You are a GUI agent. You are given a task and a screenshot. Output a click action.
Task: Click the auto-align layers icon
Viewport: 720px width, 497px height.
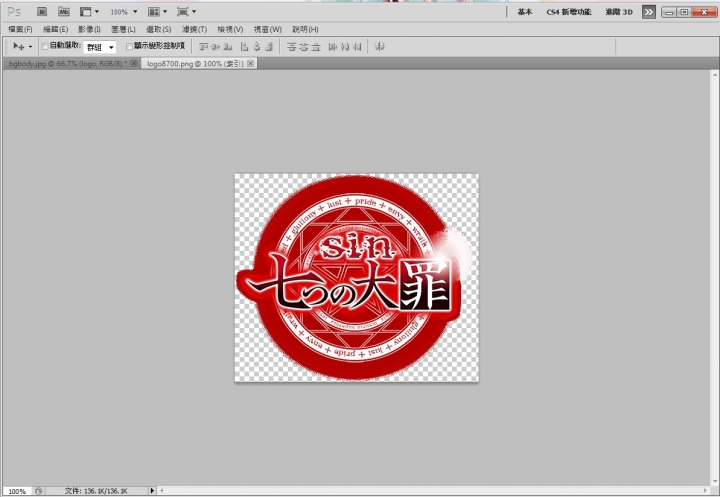(x=379, y=46)
